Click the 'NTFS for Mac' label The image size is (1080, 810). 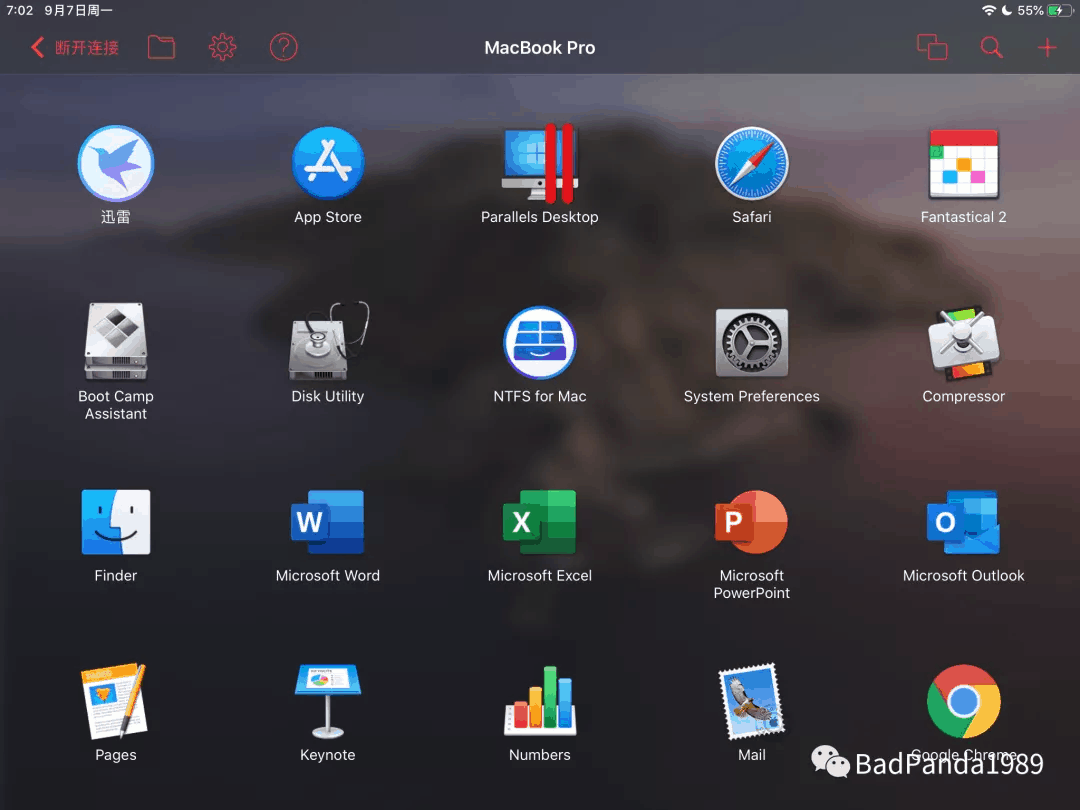click(x=540, y=397)
